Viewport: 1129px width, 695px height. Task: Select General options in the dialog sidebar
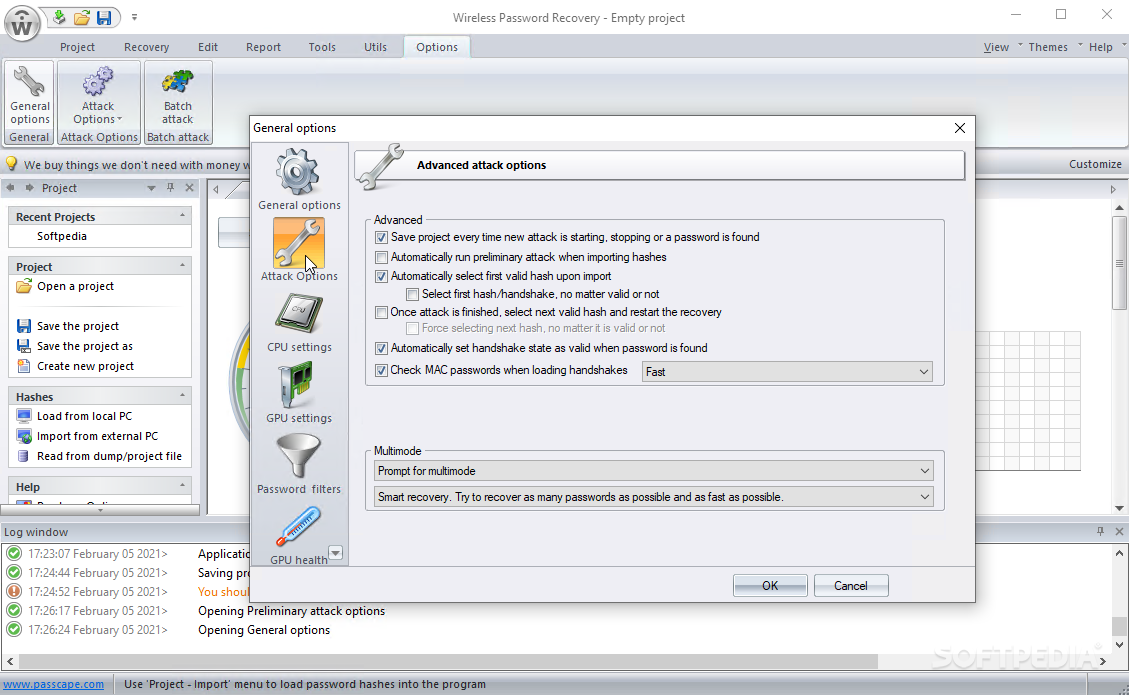tap(299, 179)
